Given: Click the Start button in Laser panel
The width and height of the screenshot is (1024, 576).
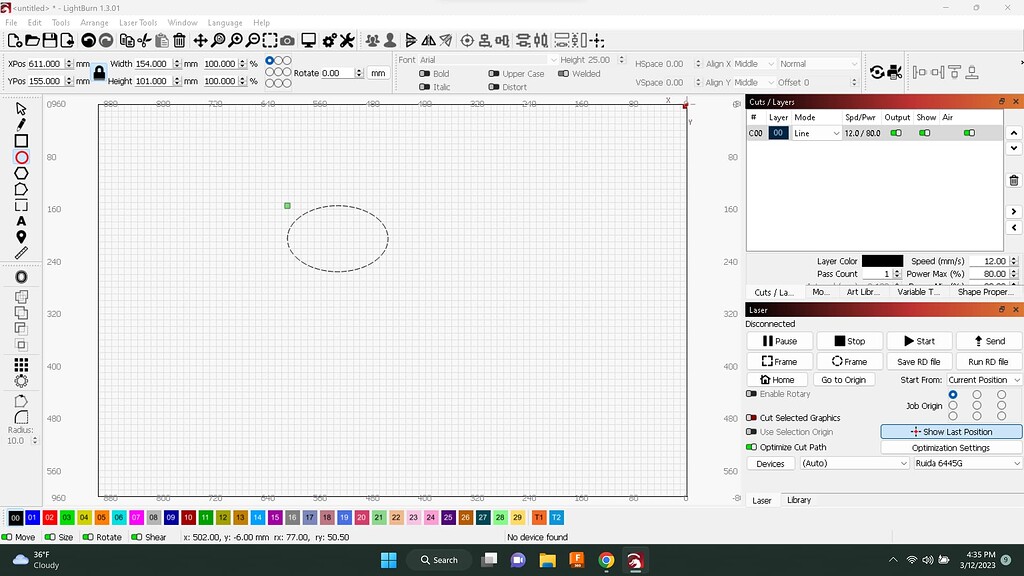Looking at the screenshot, I should pyautogui.click(x=919, y=341).
